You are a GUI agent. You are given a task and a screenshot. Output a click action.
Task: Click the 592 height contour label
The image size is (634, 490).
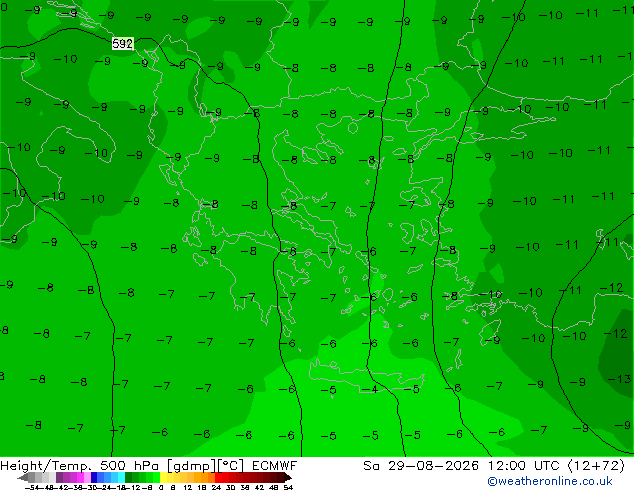point(123,43)
